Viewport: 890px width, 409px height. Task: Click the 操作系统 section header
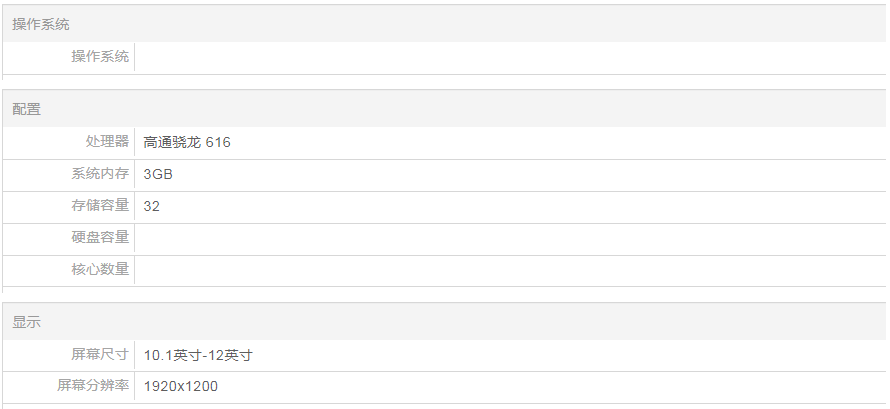(41, 24)
